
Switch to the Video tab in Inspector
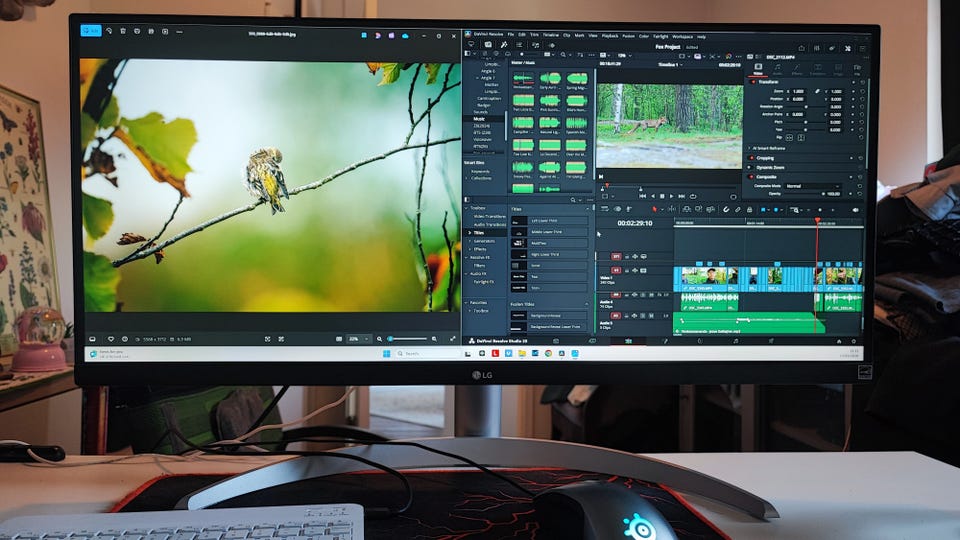[x=758, y=69]
